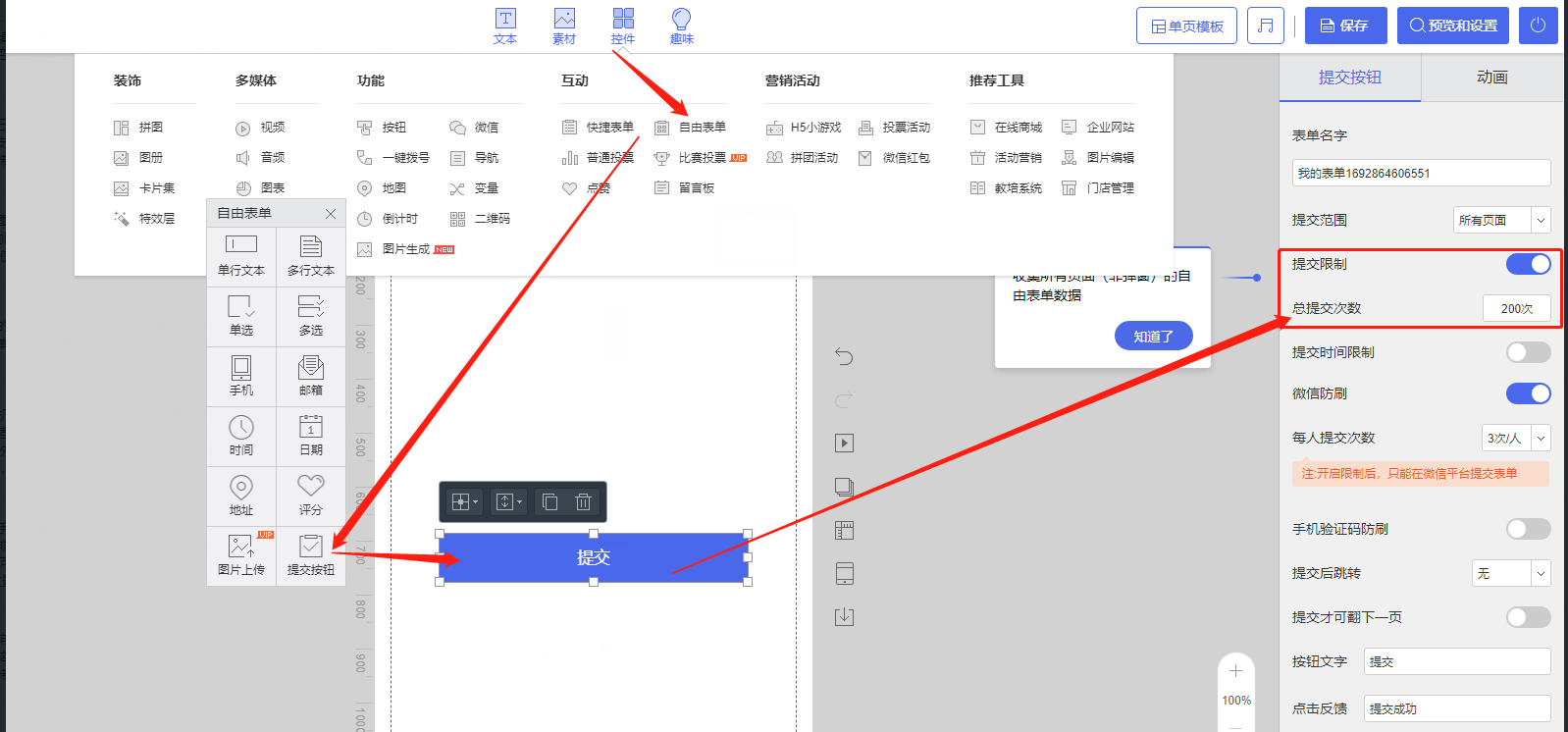This screenshot has height=732, width=1568.
Task: Toggle the 手机验证码防刷 switch
Action: tap(1529, 529)
